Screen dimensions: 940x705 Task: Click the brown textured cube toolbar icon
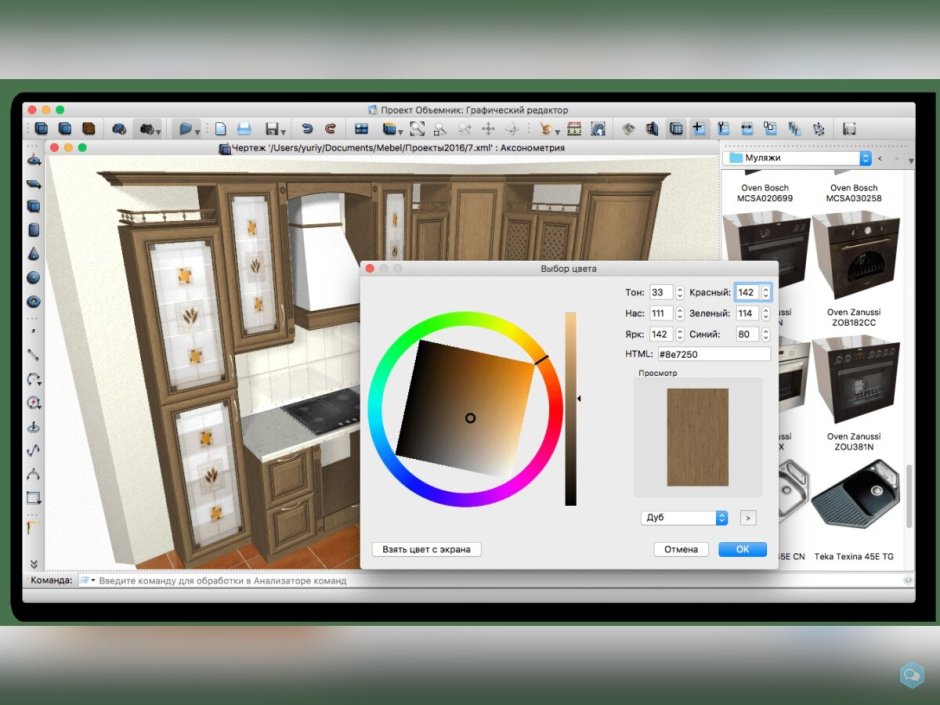89,128
